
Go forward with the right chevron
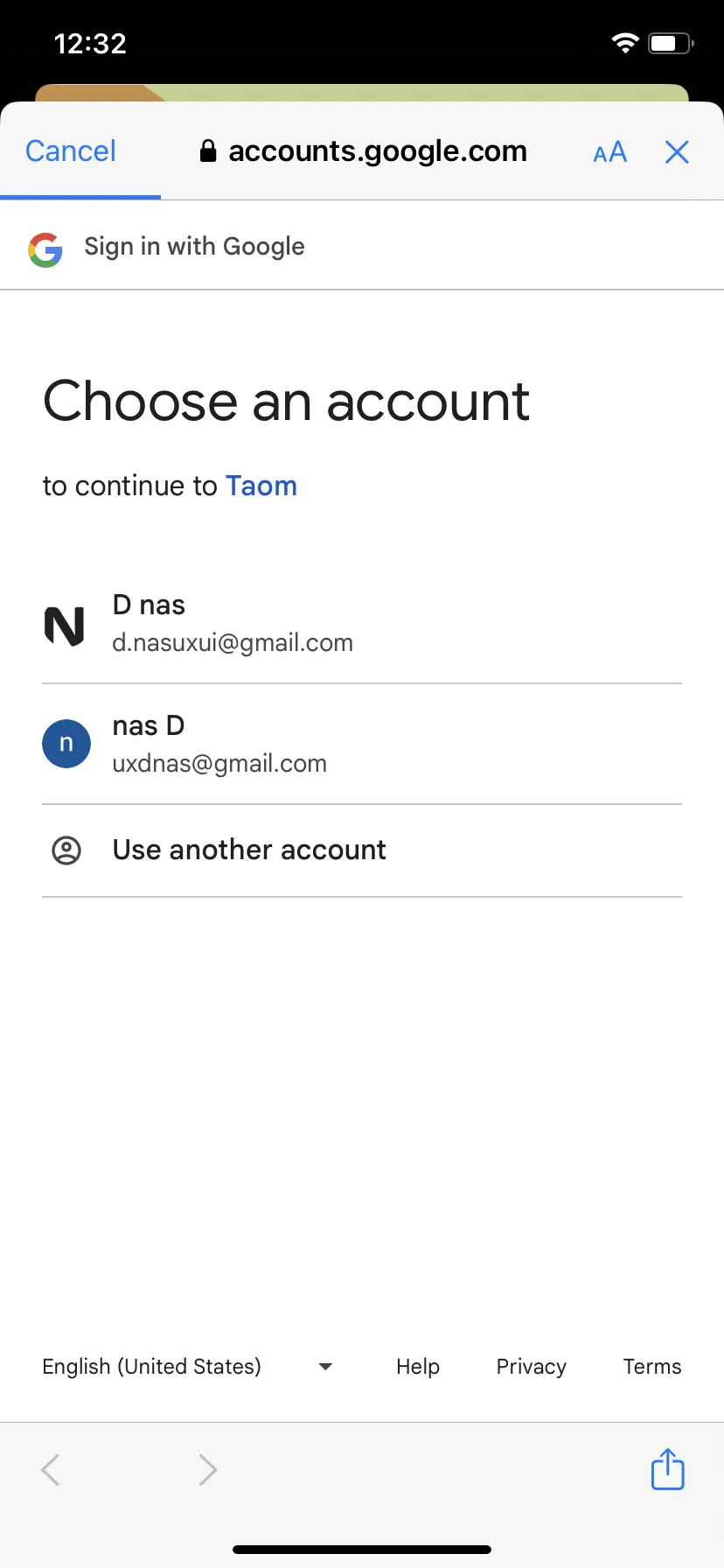click(207, 1470)
